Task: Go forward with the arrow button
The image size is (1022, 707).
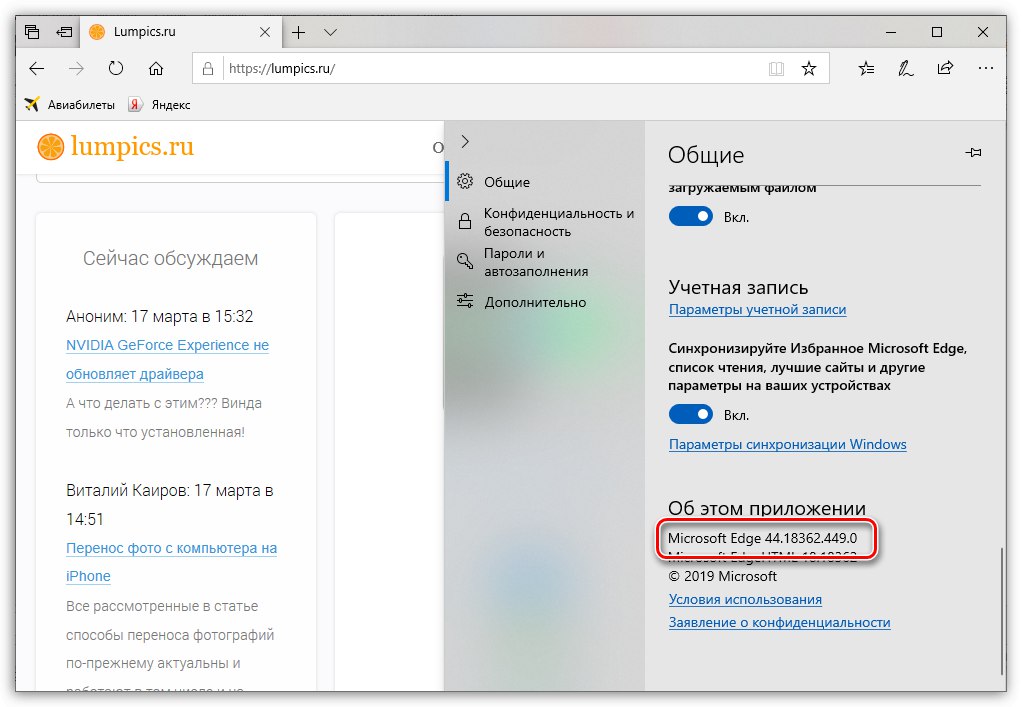Action: click(x=76, y=68)
